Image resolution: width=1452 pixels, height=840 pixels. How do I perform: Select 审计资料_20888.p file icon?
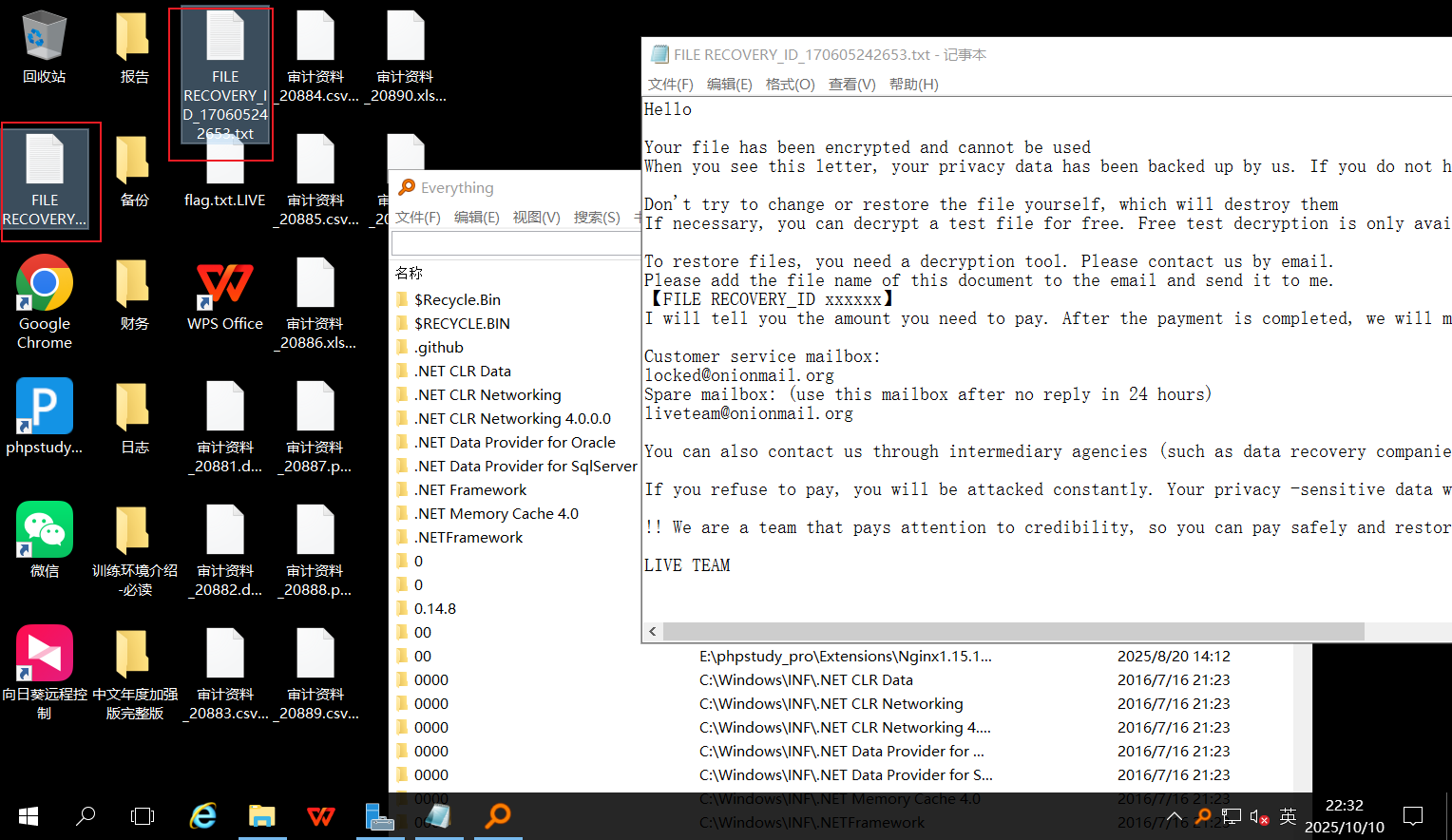click(x=315, y=551)
